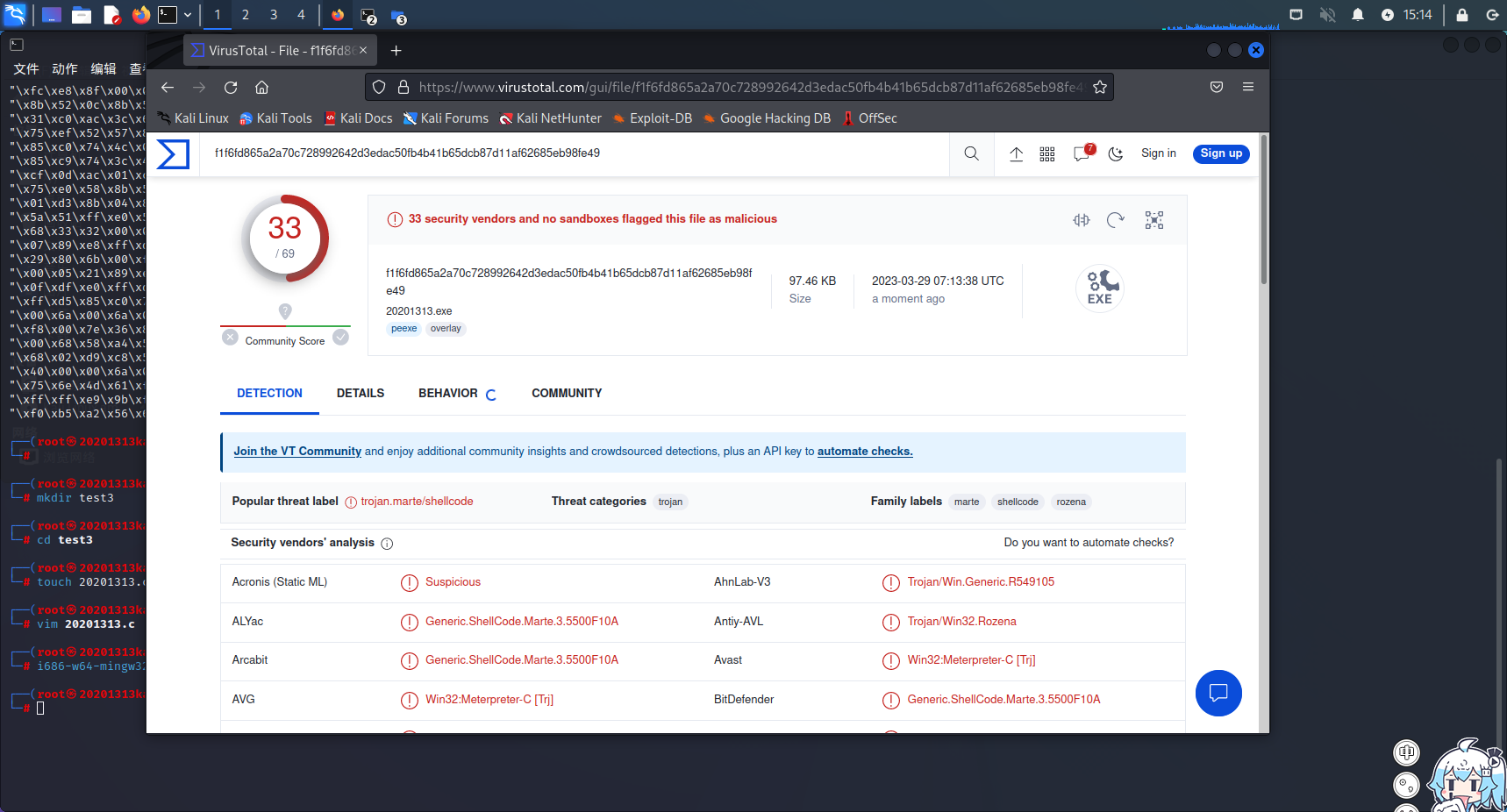Open the Kali Linux bookmark
The width and height of the screenshot is (1507, 812).
[x=193, y=118]
